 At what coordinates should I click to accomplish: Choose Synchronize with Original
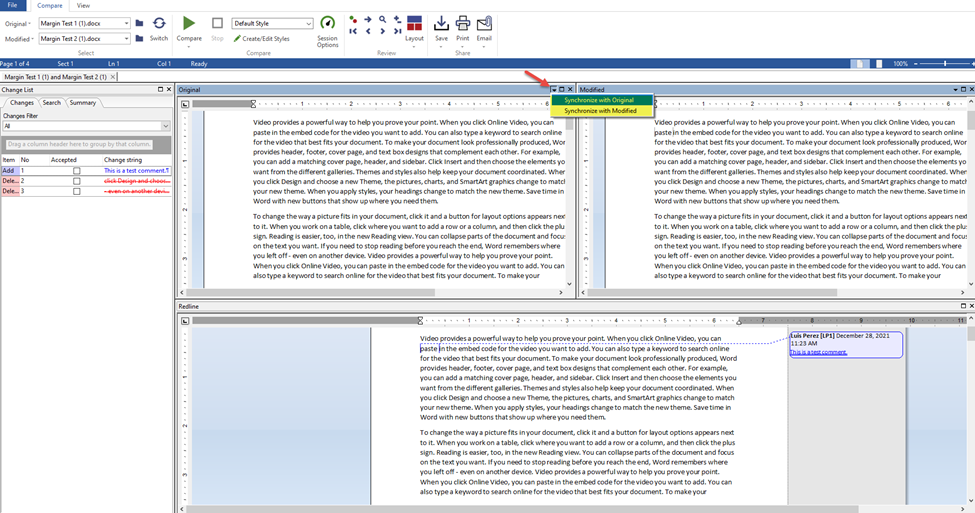click(x=601, y=100)
